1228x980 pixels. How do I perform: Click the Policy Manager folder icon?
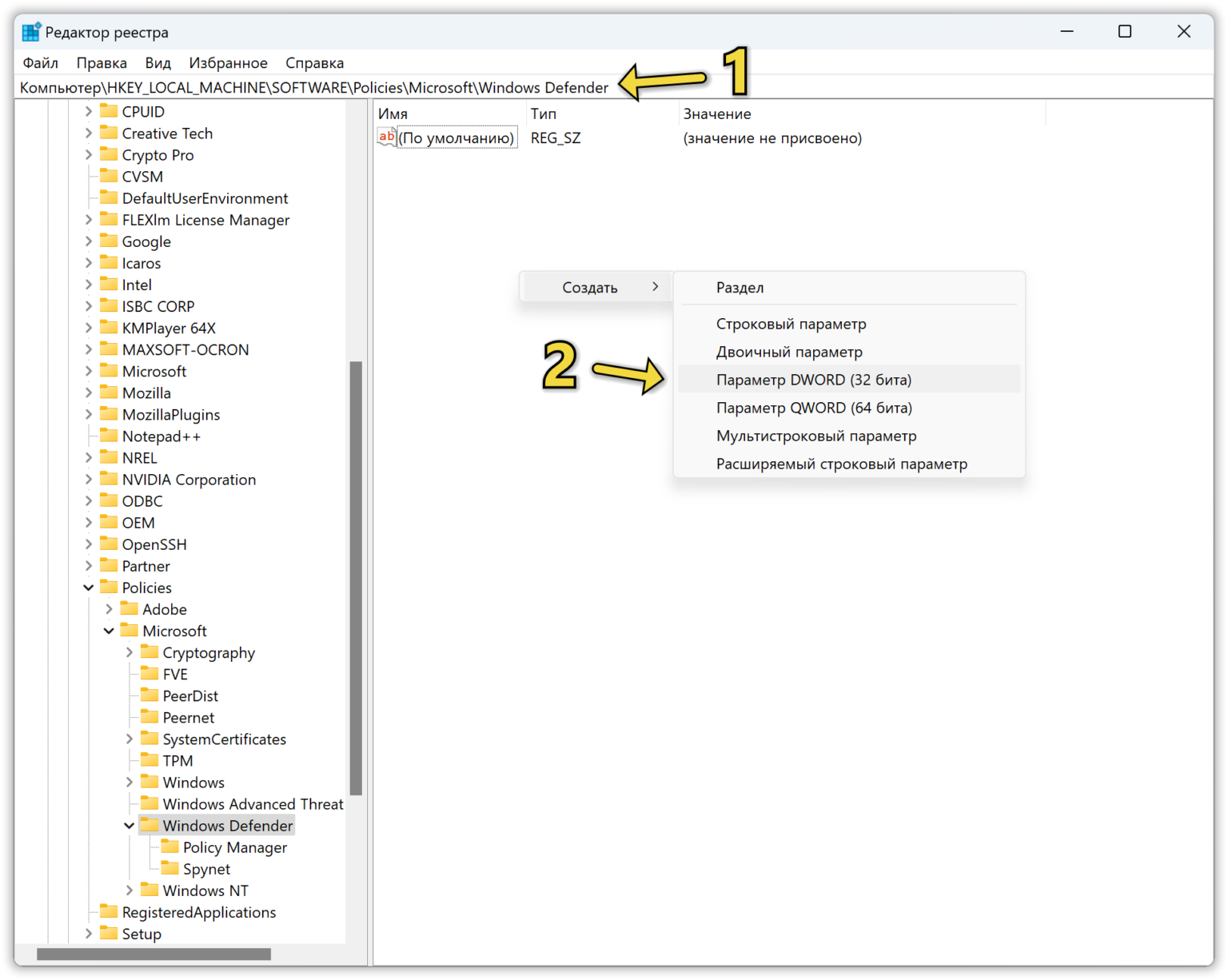pyautogui.click(x=169, y=847)
